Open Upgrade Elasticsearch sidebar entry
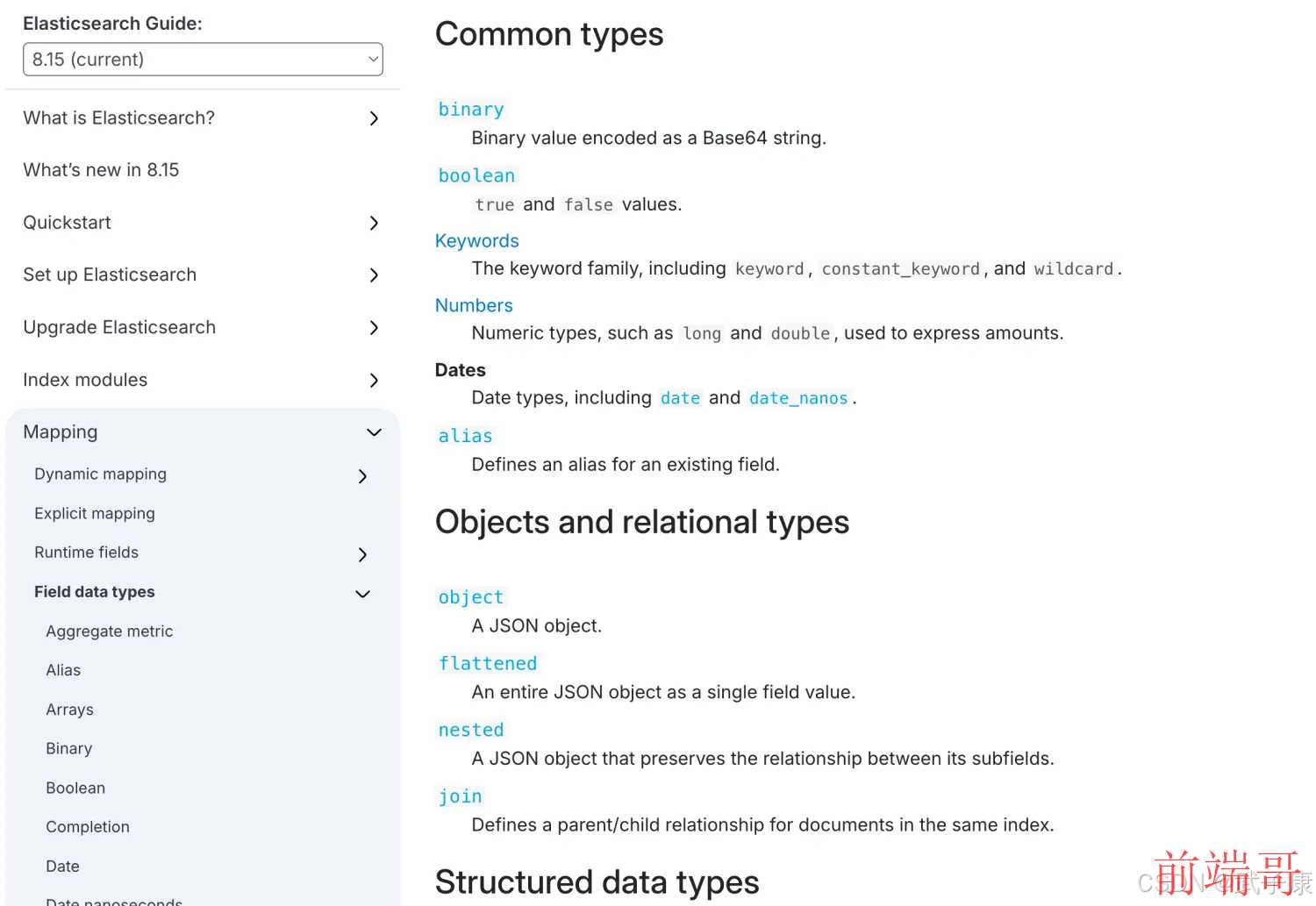The width and height of the screenshot is (1316, 906). pos(119,327)
